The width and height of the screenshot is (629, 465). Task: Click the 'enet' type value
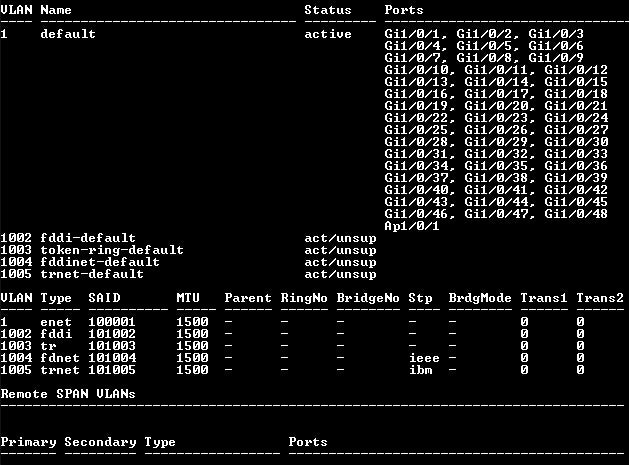56,322
